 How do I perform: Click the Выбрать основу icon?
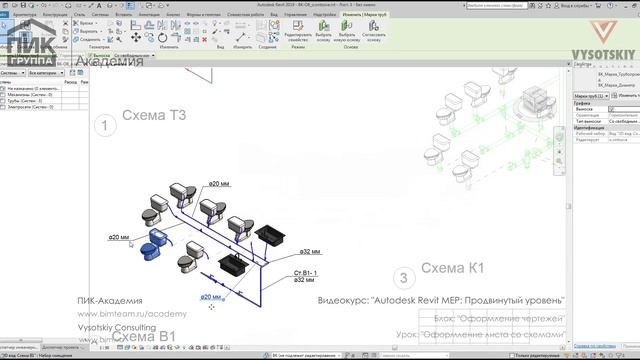pyautogui.click(x=324, y=26)
